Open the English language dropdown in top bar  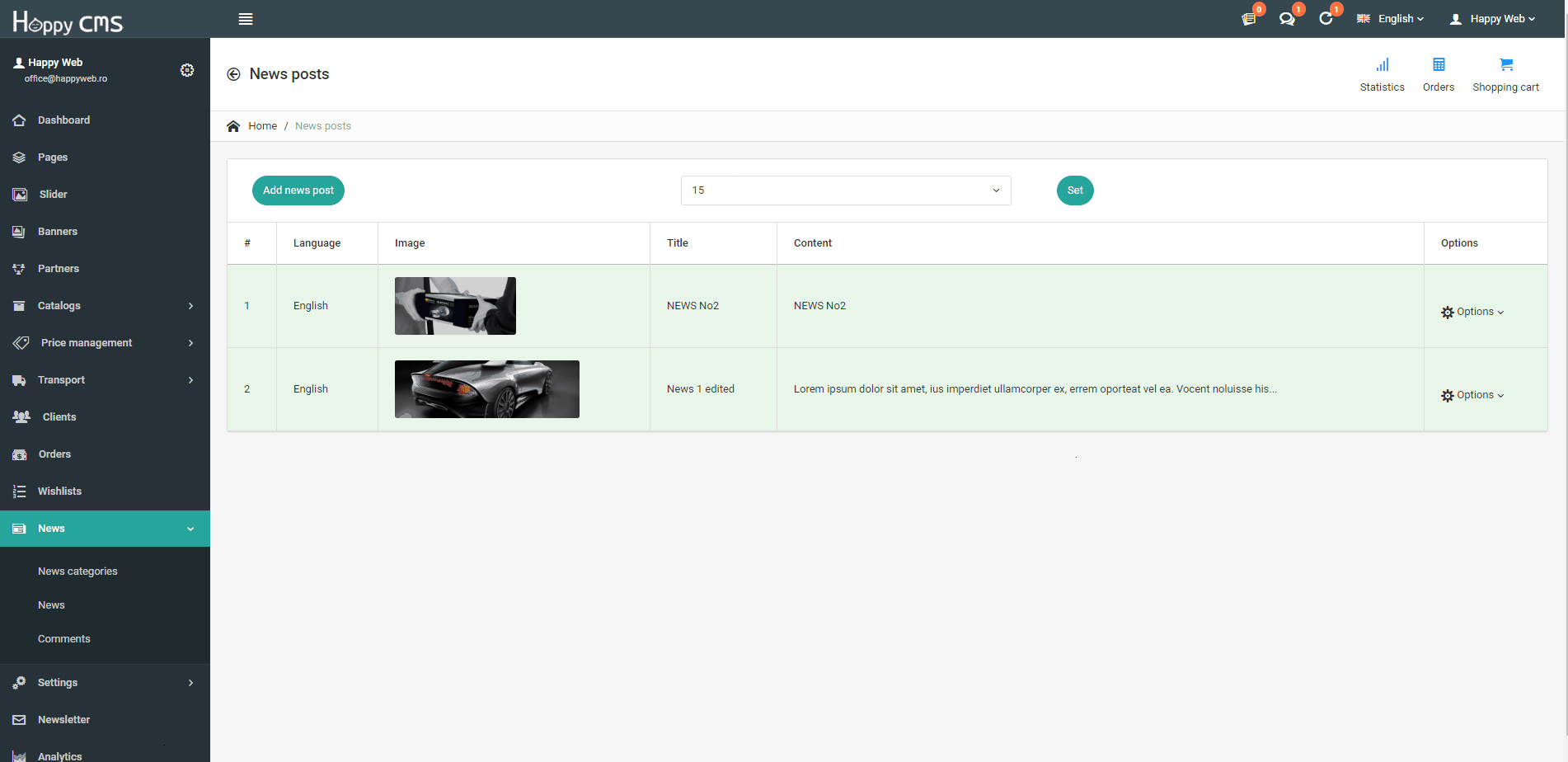[1391, 19]
